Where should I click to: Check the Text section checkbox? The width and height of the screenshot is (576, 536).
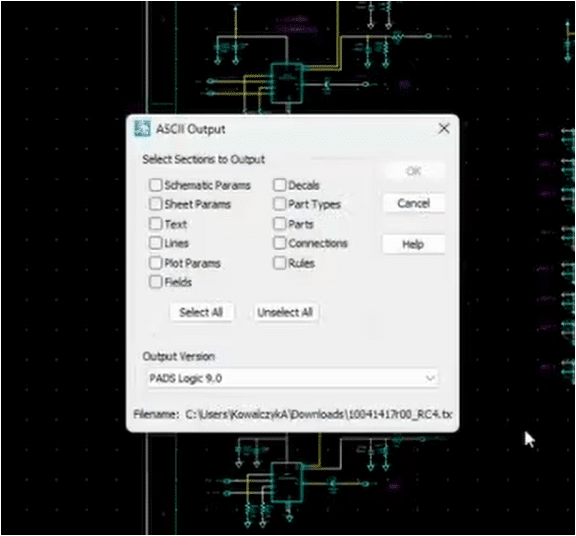pyautogui.click(x=155, y=224)
